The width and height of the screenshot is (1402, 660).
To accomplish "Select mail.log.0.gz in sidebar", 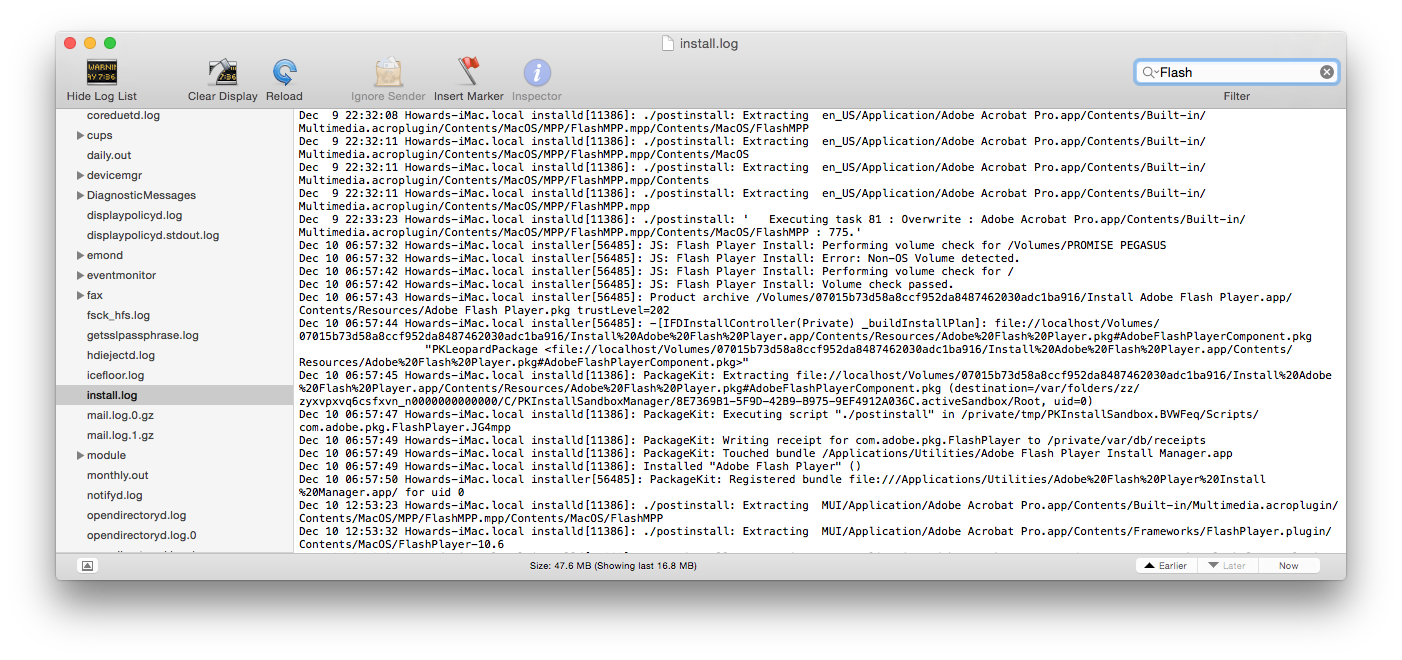I will tap(120, 415).
